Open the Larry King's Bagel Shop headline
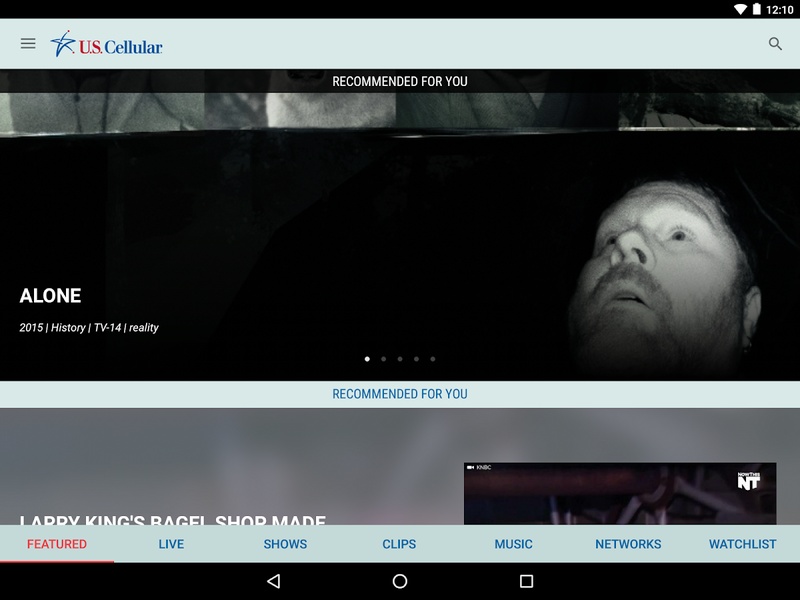 172,519
